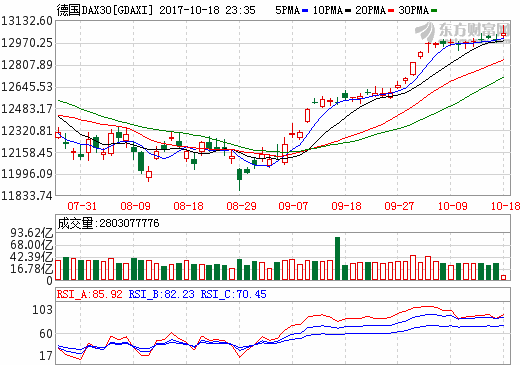Click the date label 09-07

pyautogui.click(x=293, y=206)
